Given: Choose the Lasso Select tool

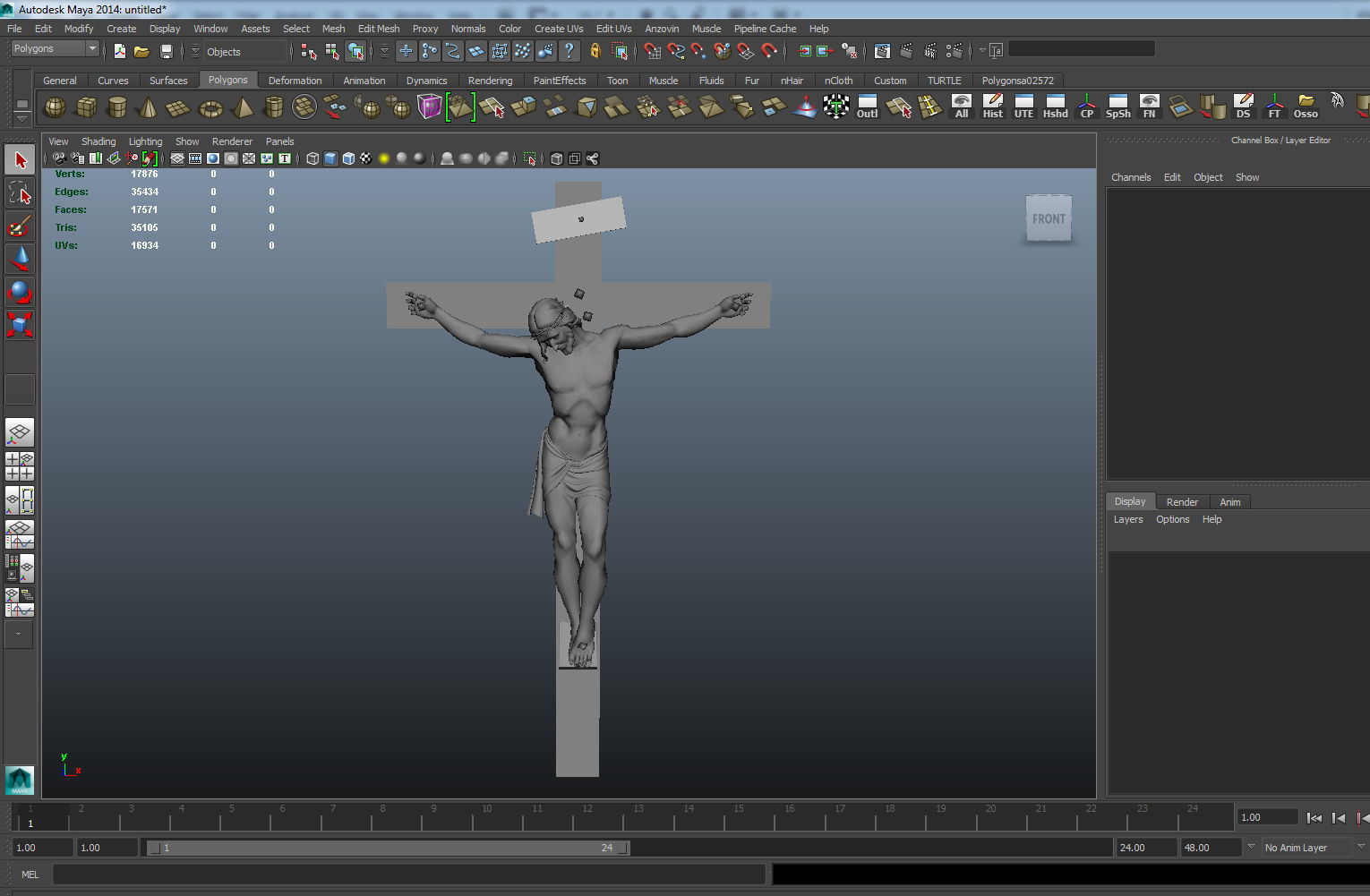Looking at the screenshot, I should [20, 192].
